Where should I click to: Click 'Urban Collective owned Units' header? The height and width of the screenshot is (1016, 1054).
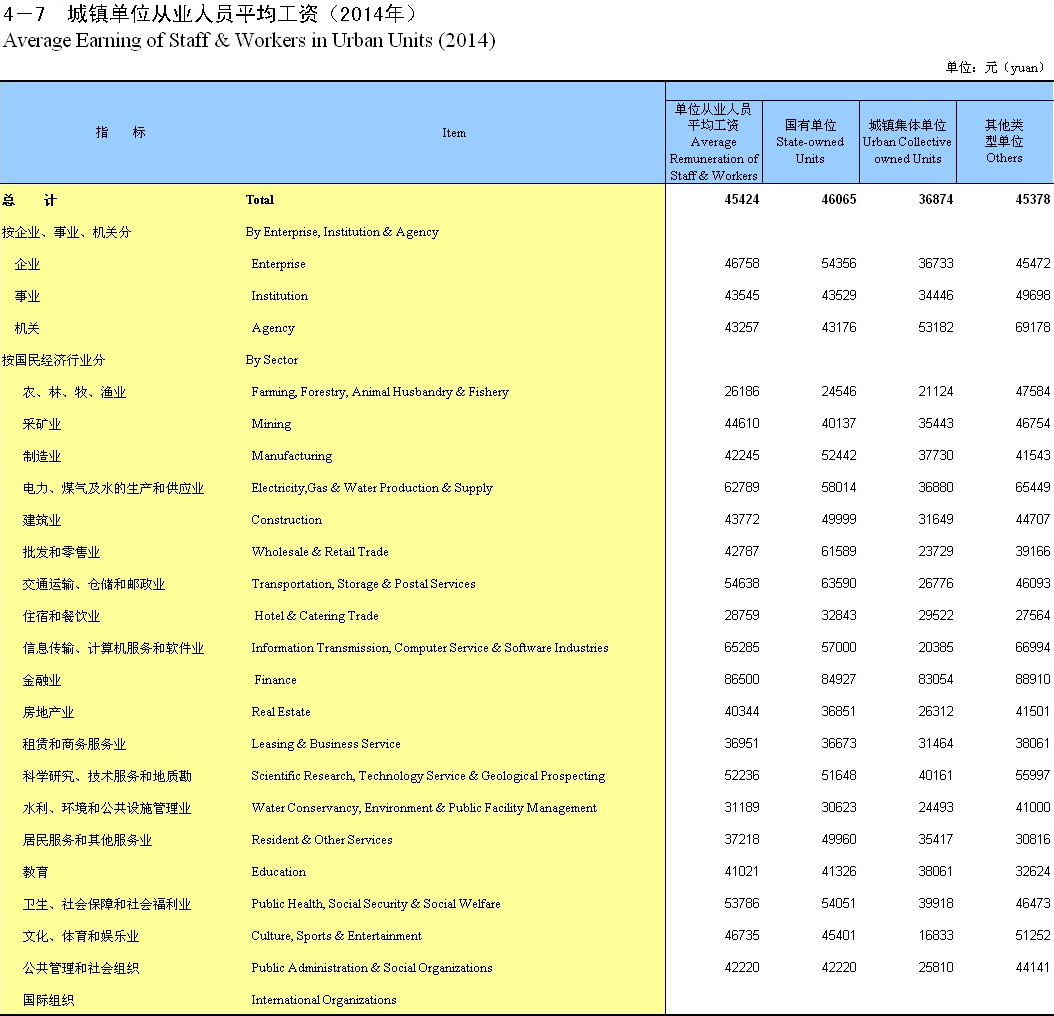coord(907,142)
